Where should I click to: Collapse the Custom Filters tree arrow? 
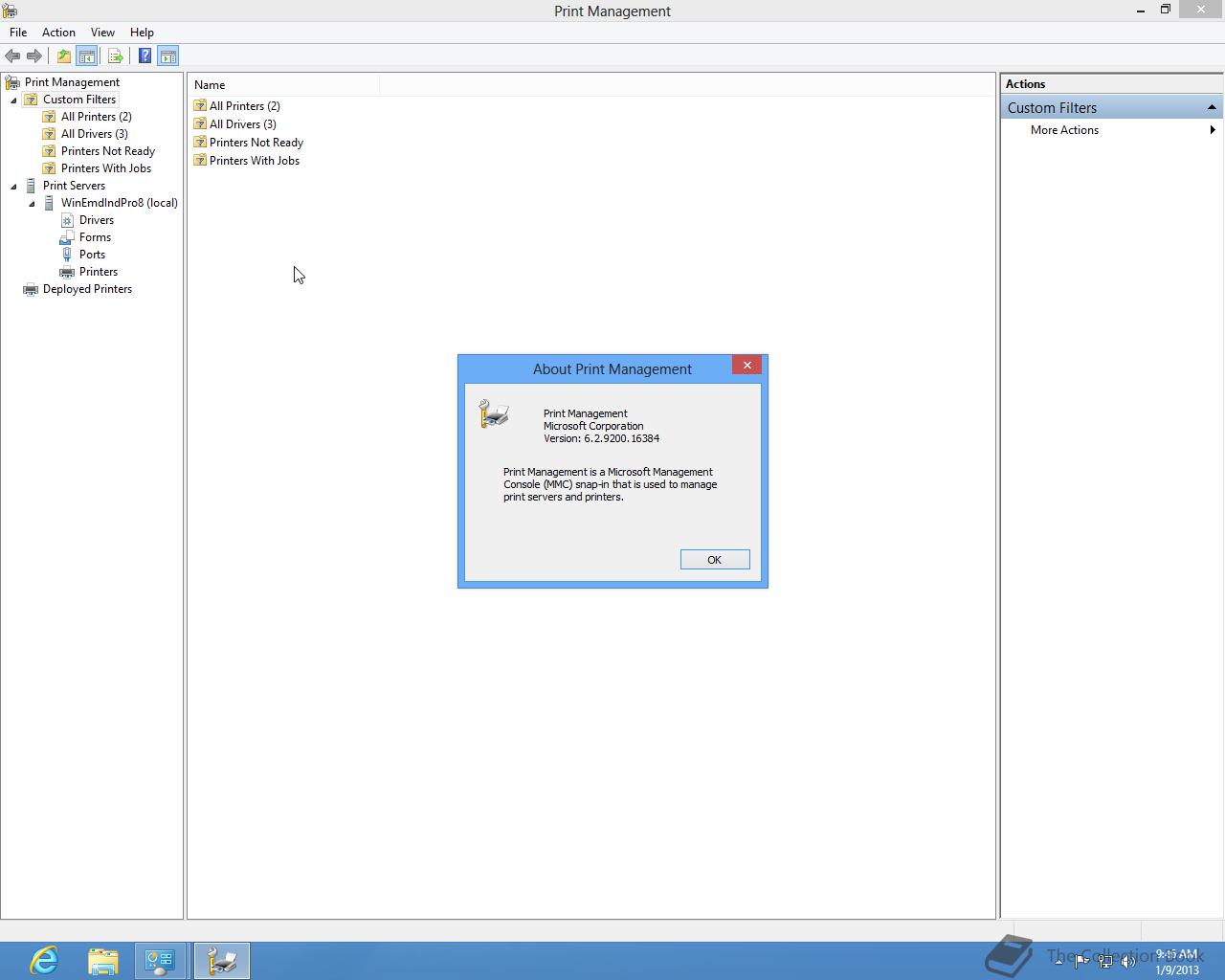click(13, 100)
